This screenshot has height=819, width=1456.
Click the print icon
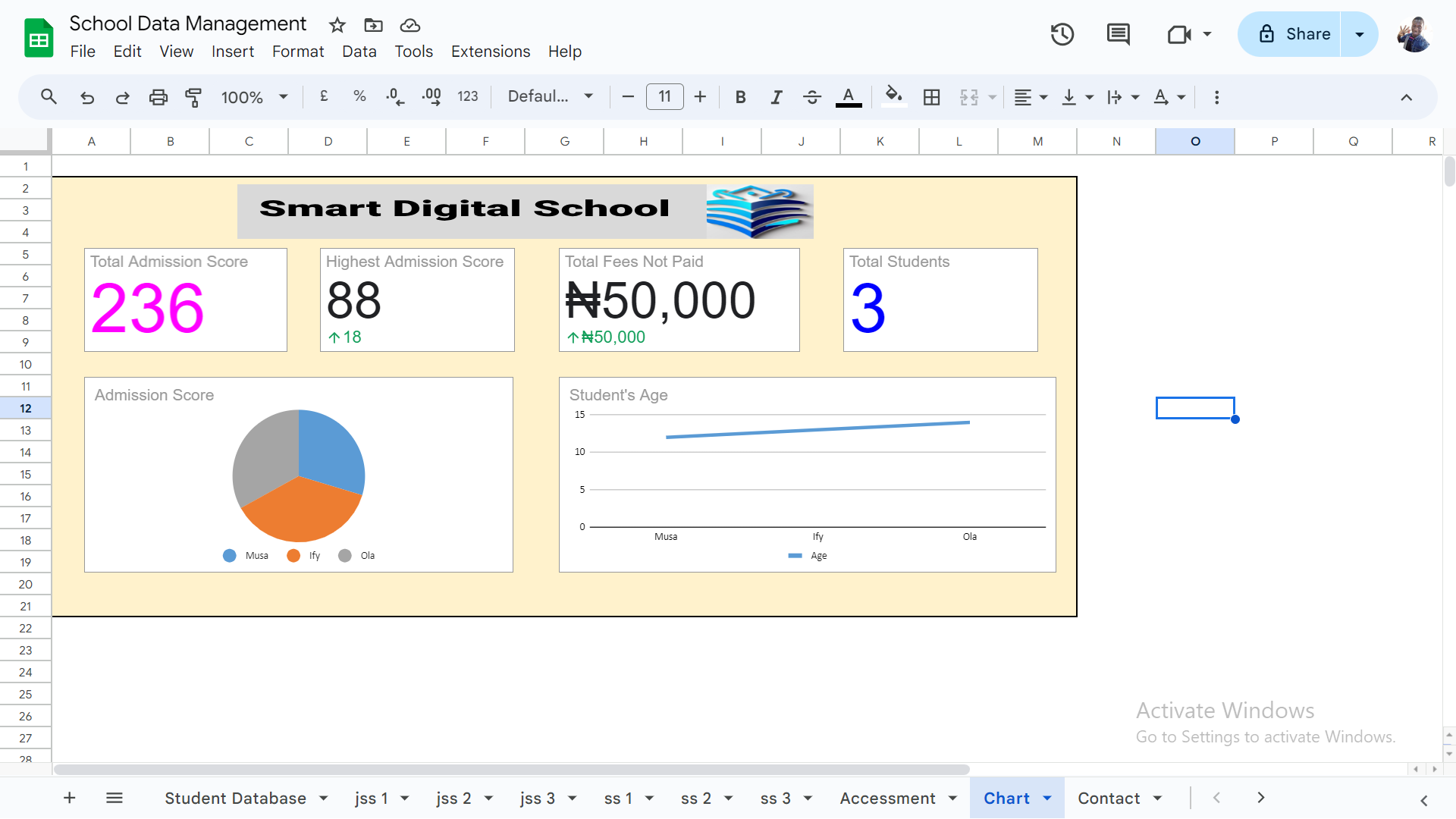point(158,97)
